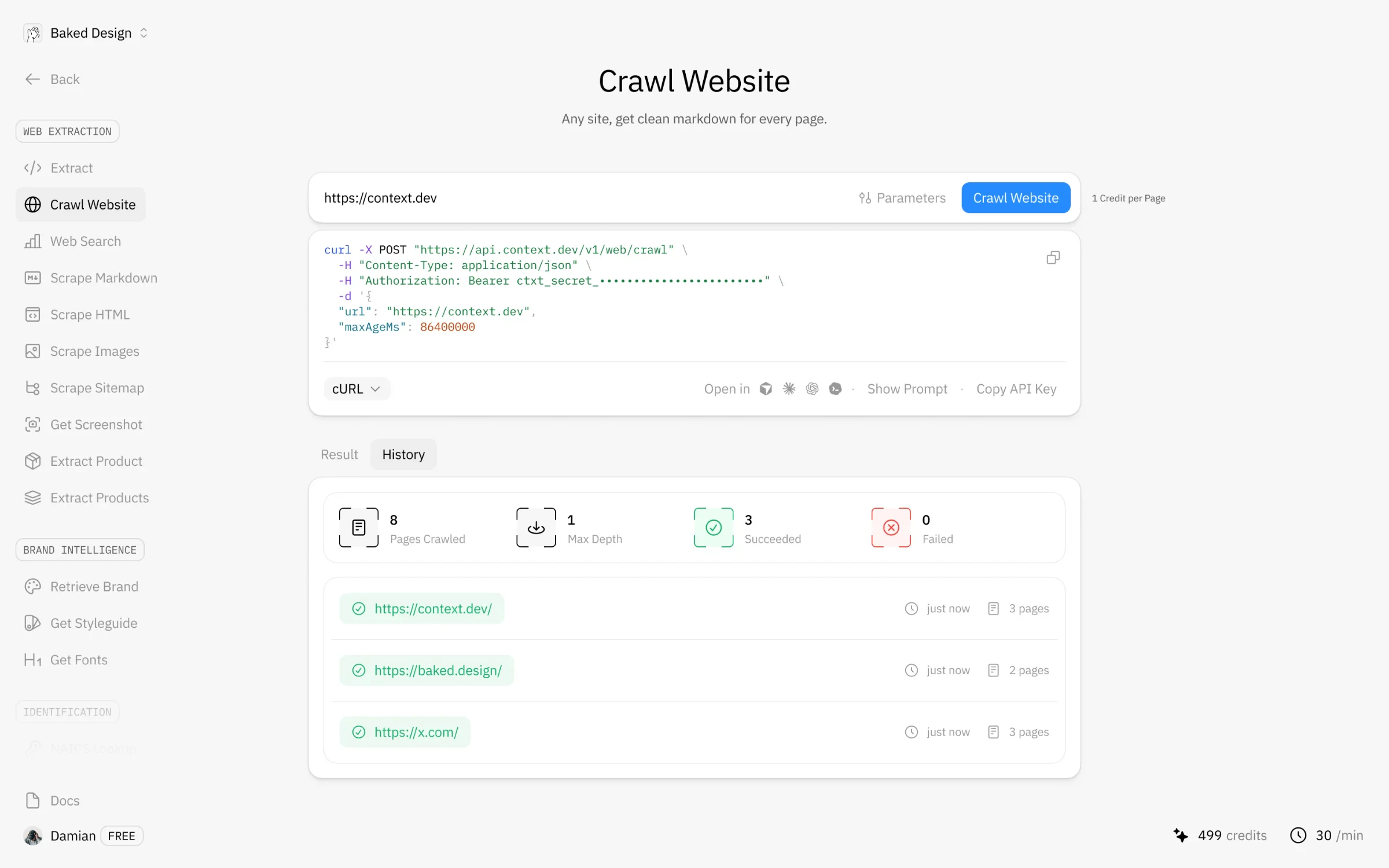Viewport: 1389px width, 868px height.
Task: Switch to the Result tab
Action: pyautogui.click(x=339, y=454)
